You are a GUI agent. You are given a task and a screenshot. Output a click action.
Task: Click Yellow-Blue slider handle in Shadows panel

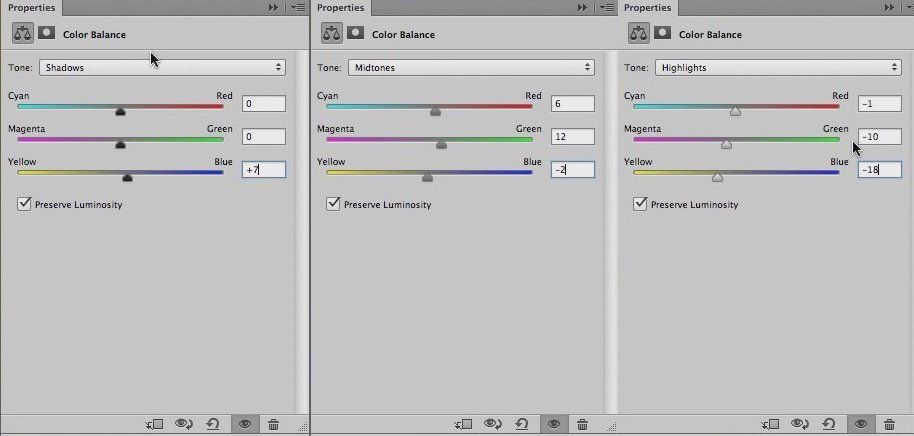click(127, 178)
